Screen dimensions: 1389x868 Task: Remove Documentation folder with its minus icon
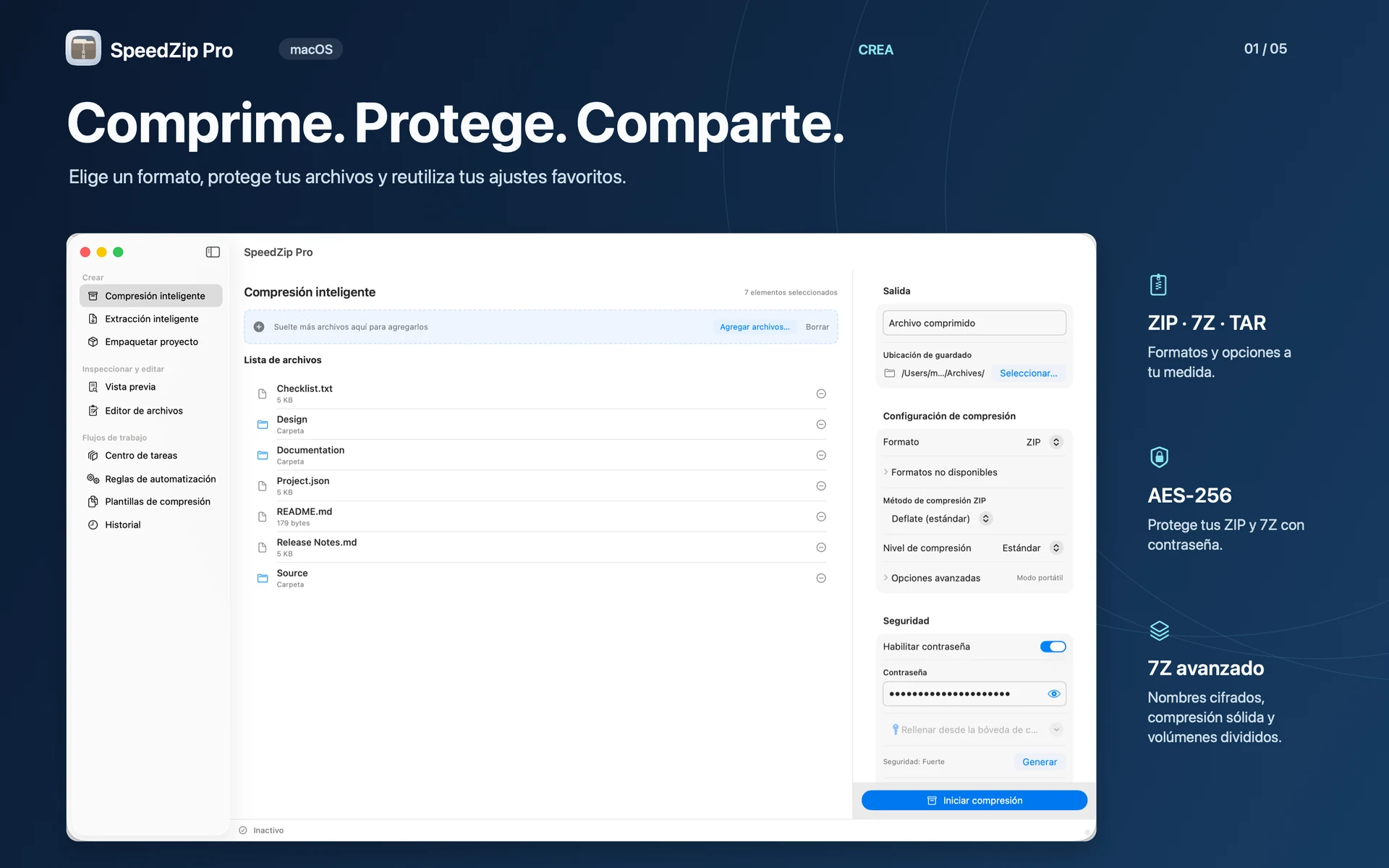click(821, 455)
